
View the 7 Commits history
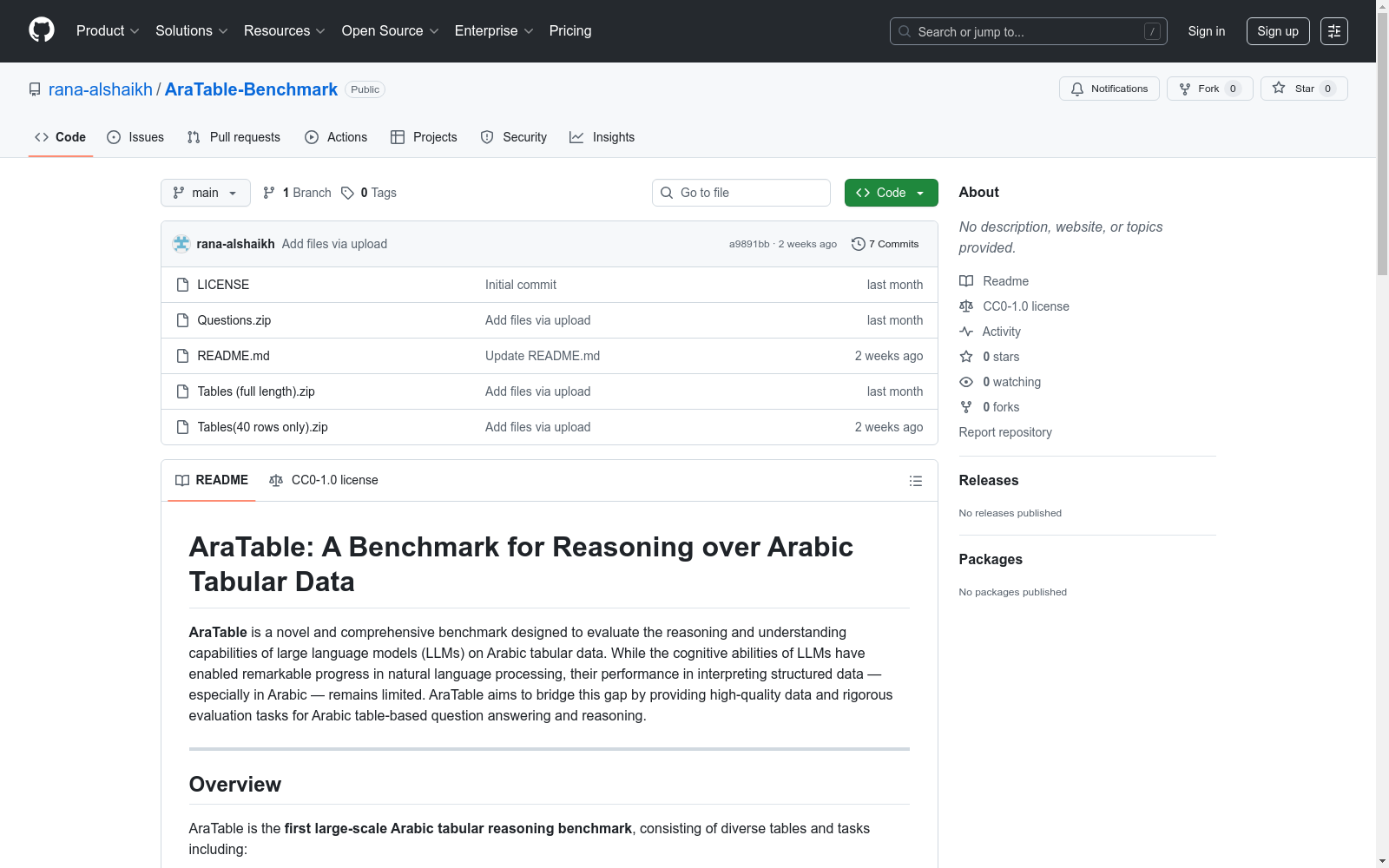(885, 244)
